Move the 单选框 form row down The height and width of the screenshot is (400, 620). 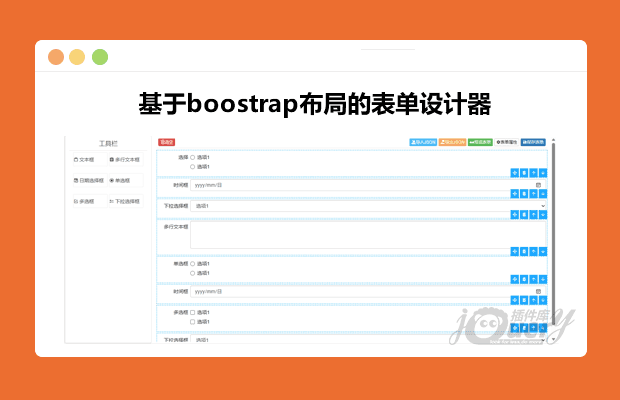(x=543, y=279)
